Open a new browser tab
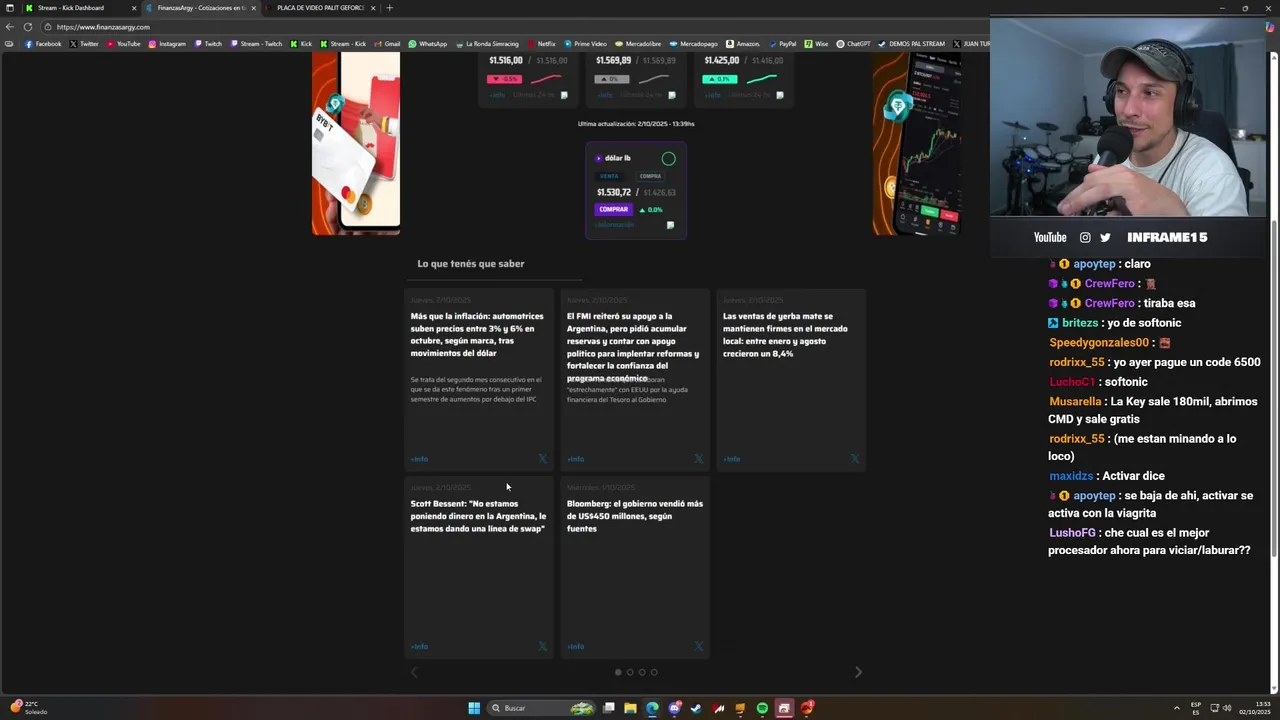This screenshot has width=1280, height=720. [390, 8]
